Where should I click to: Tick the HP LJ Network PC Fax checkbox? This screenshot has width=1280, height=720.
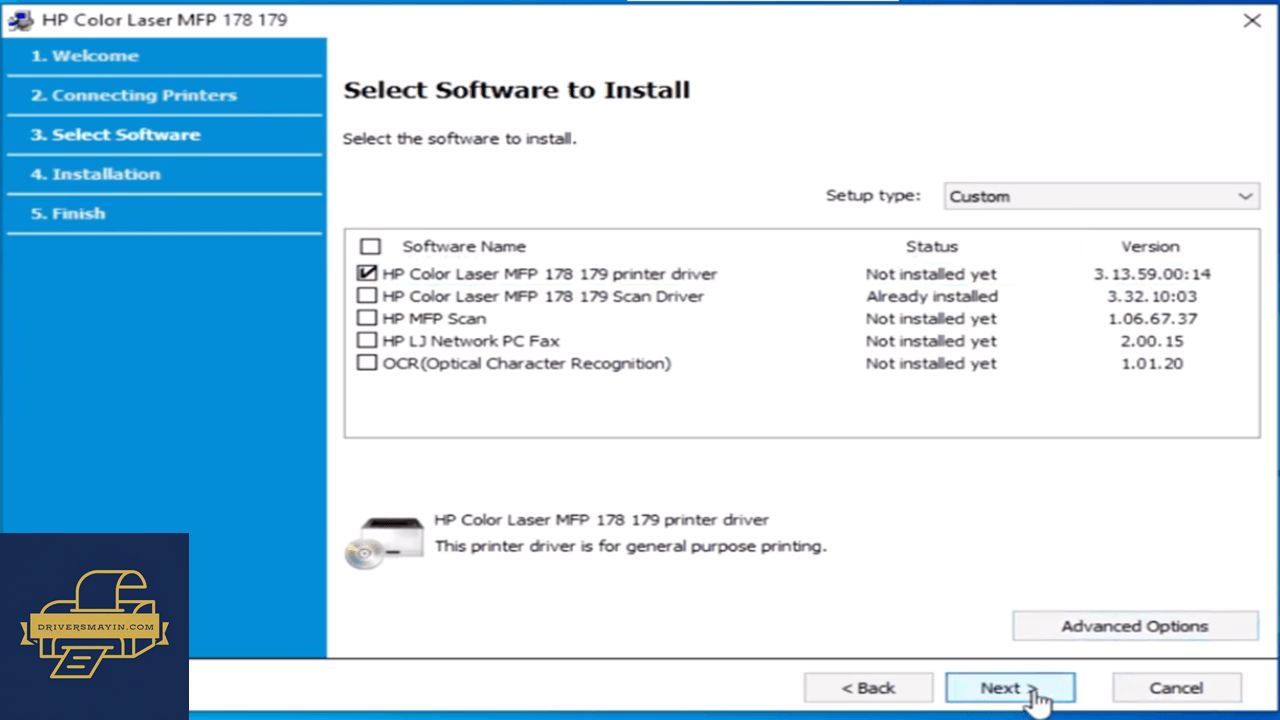click(x=367, y=341)
